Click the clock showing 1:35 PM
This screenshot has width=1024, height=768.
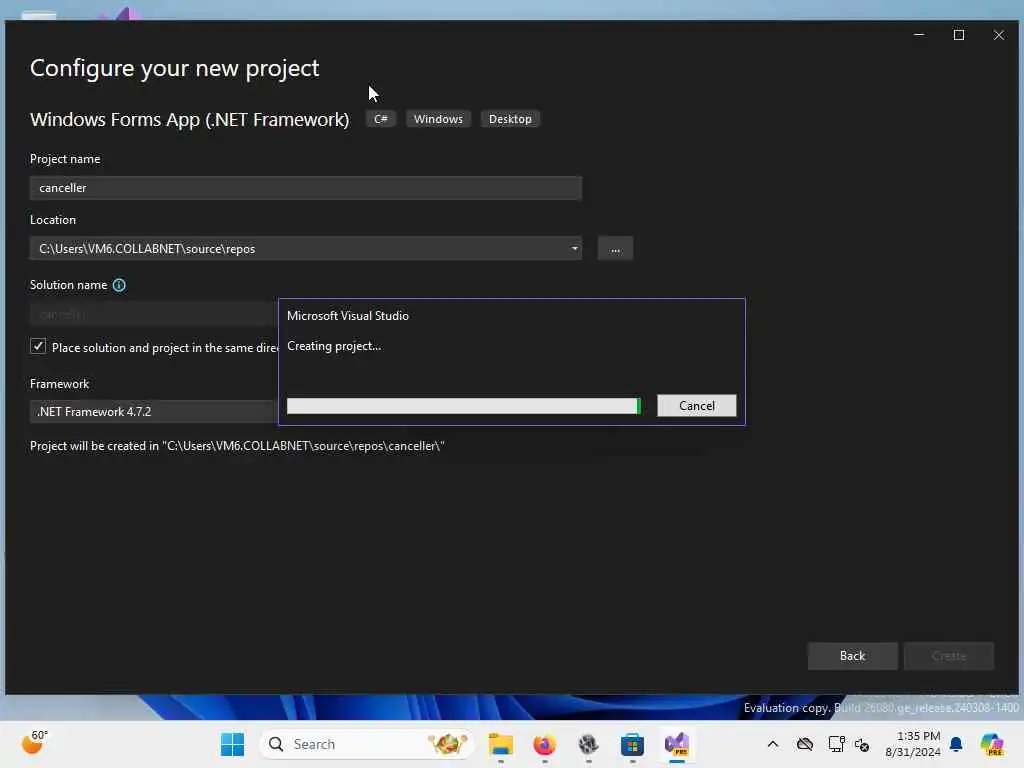click(x=913, y=744)
